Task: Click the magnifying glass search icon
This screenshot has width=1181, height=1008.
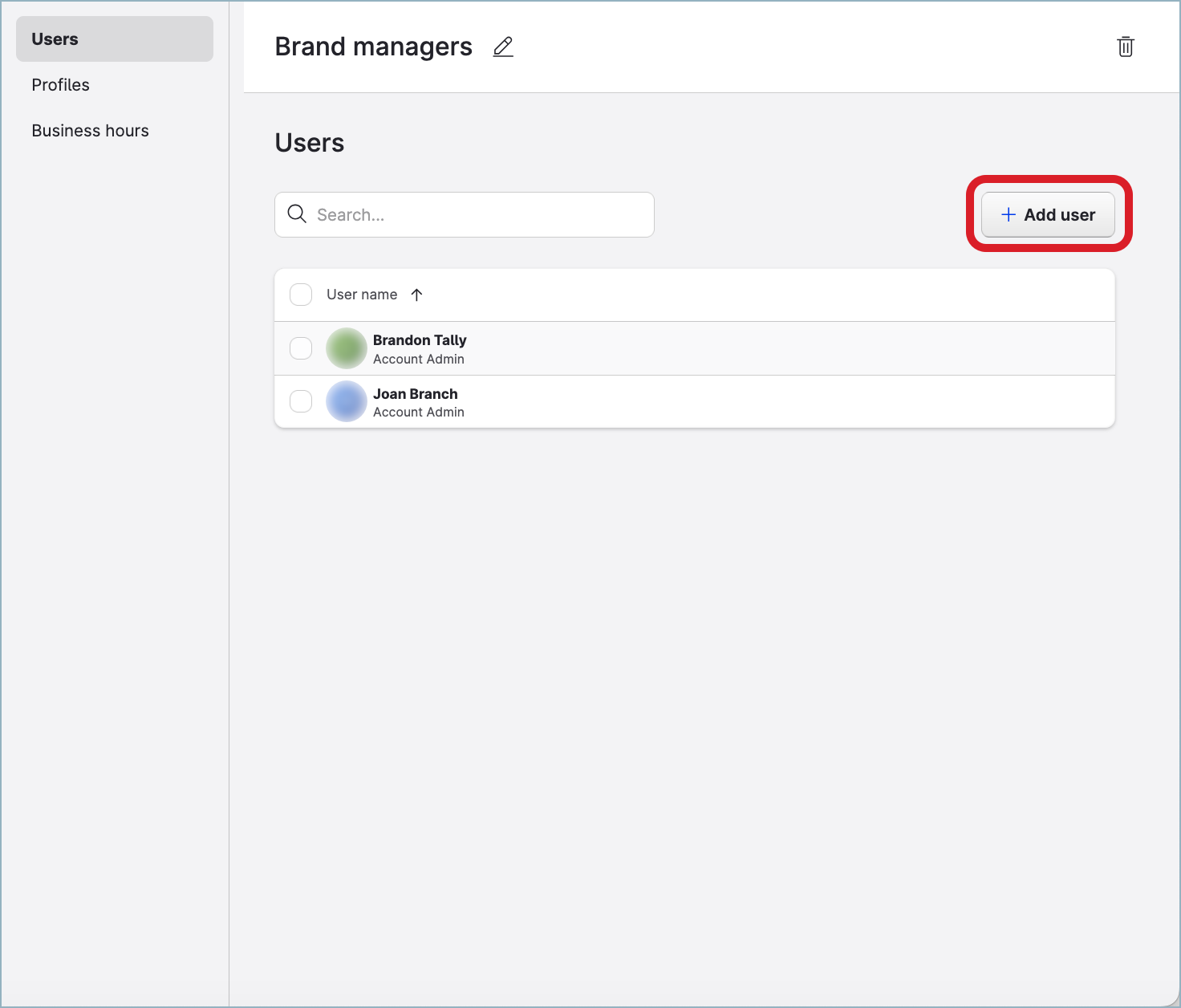Action: click(297, 214)
